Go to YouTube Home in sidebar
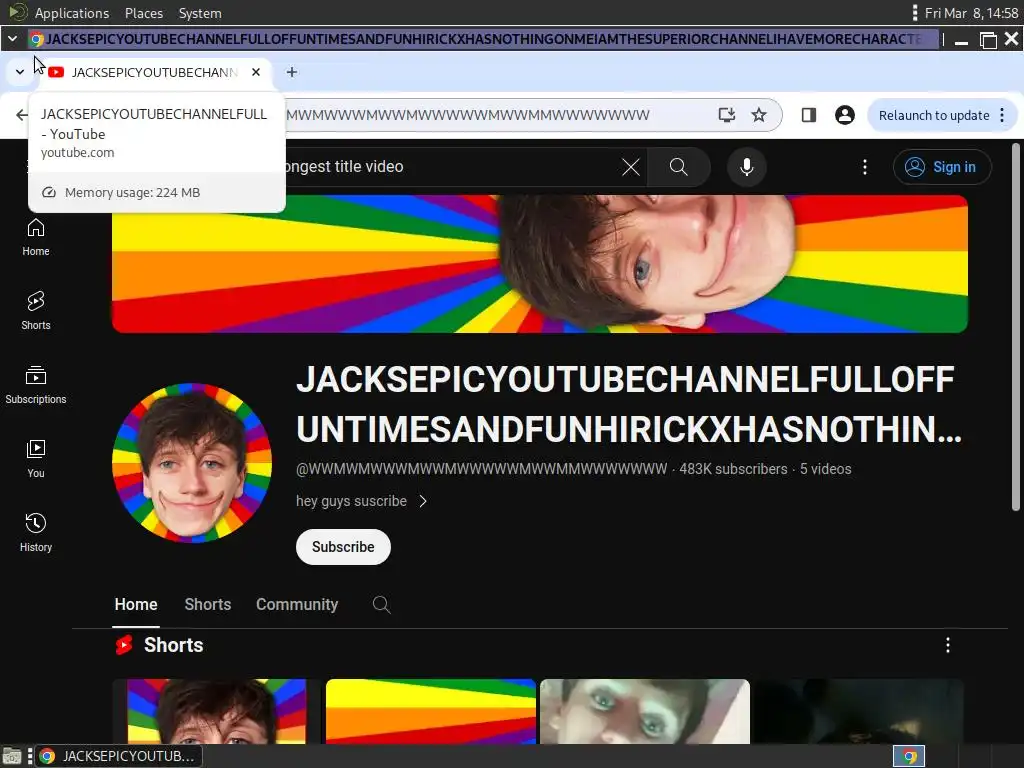 pos(36,237)
